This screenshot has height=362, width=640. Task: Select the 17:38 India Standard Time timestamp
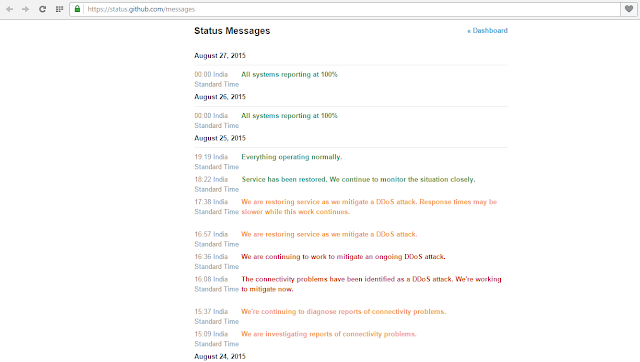pyautogui.click(x=216, y=207)
